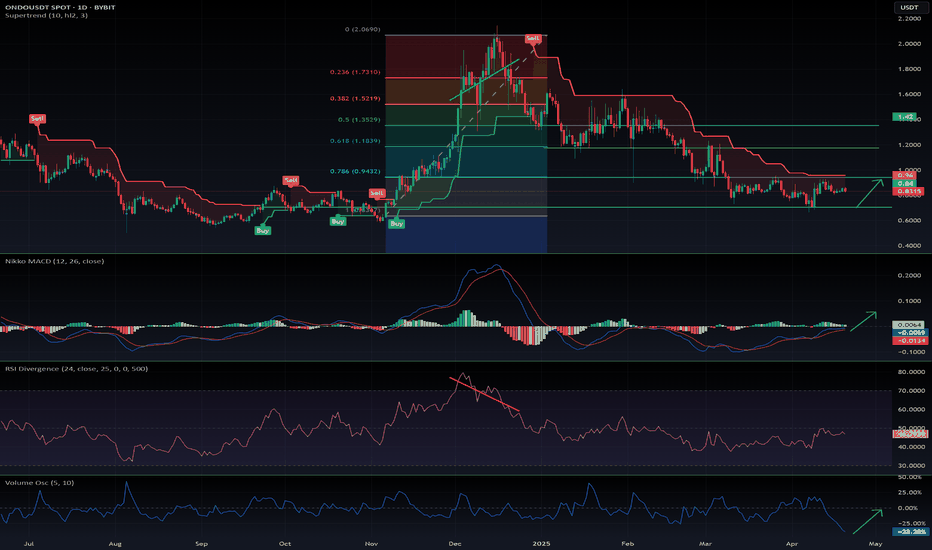Click the 80.0000 RSI axis label
Screen dimensions: 932x550
point(911,372)
